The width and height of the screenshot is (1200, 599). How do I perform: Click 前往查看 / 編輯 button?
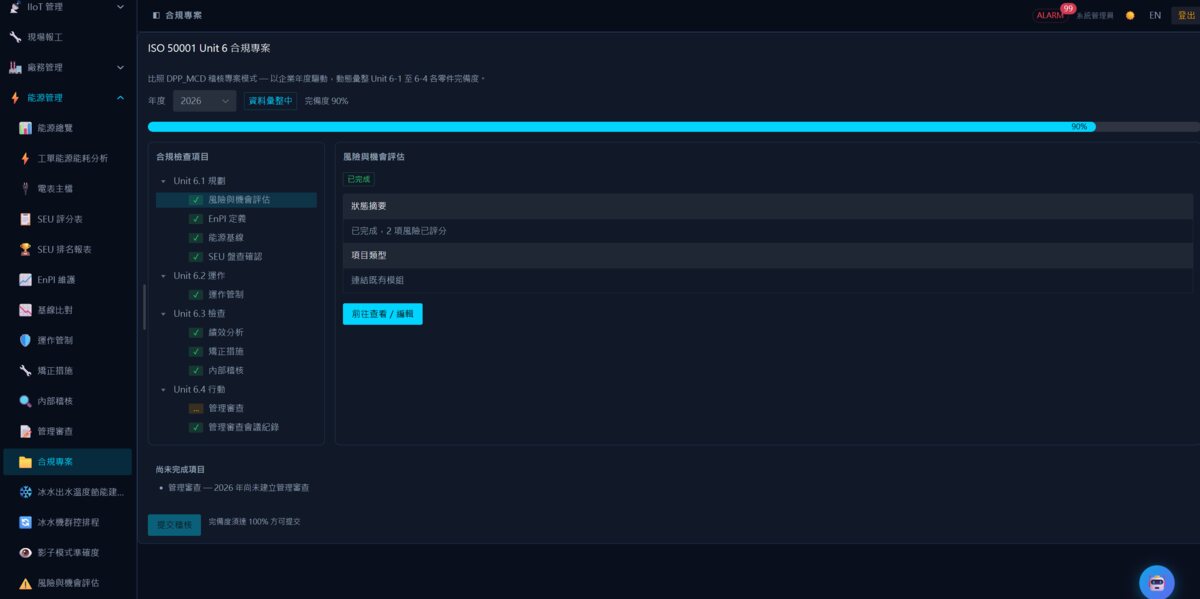coord(383,314)
